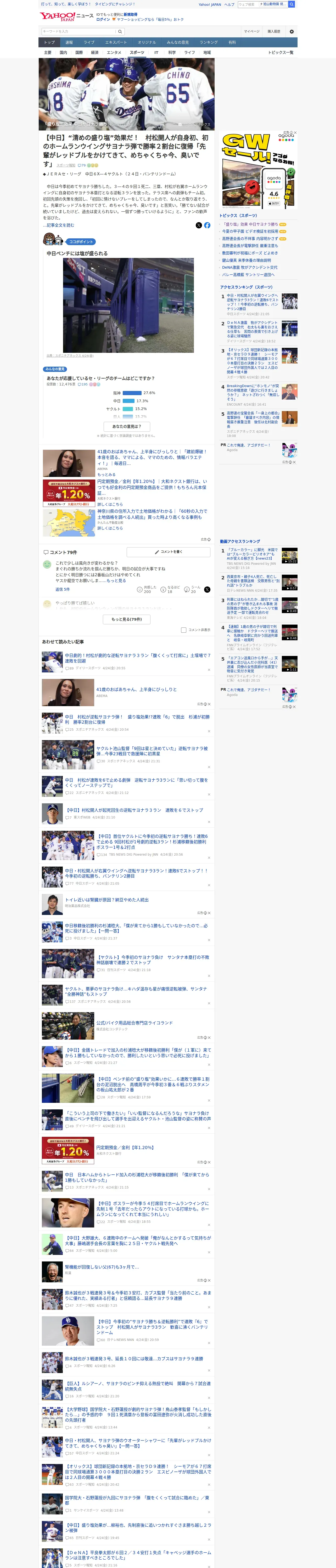Open the オリジナル navigation tab
The image size is (336, 1568).
(x=147, y=42)
